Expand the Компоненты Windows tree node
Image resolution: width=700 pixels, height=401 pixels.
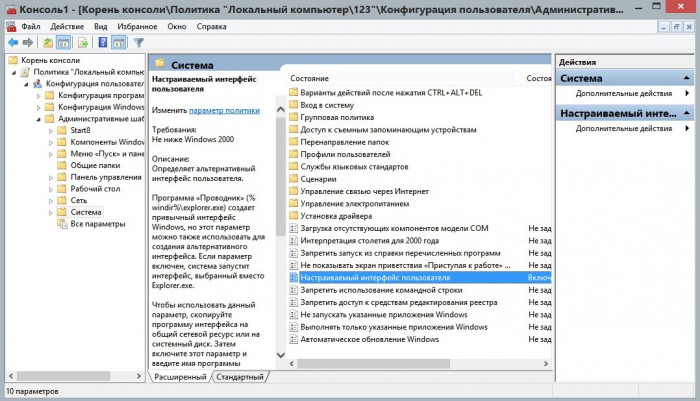click(50, 142)
